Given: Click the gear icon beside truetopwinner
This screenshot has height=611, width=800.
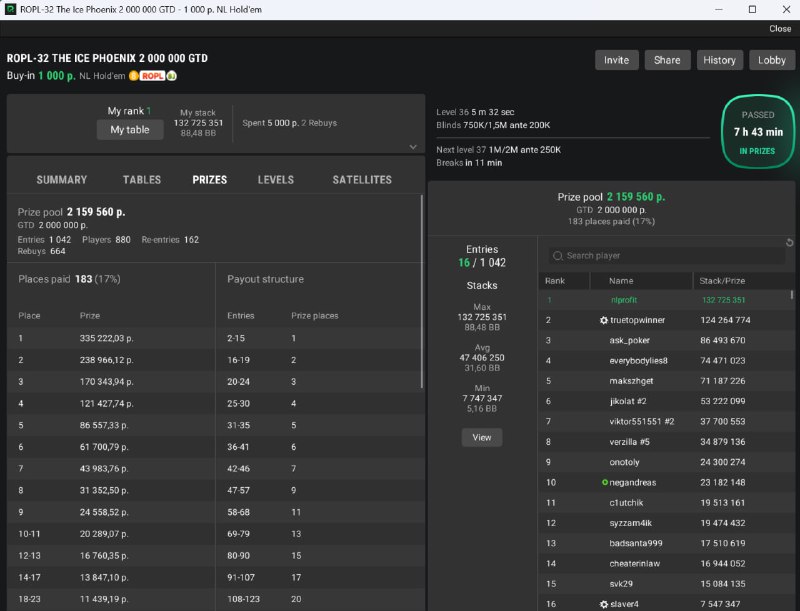Looking at the screenshot, I should (603, 320).
